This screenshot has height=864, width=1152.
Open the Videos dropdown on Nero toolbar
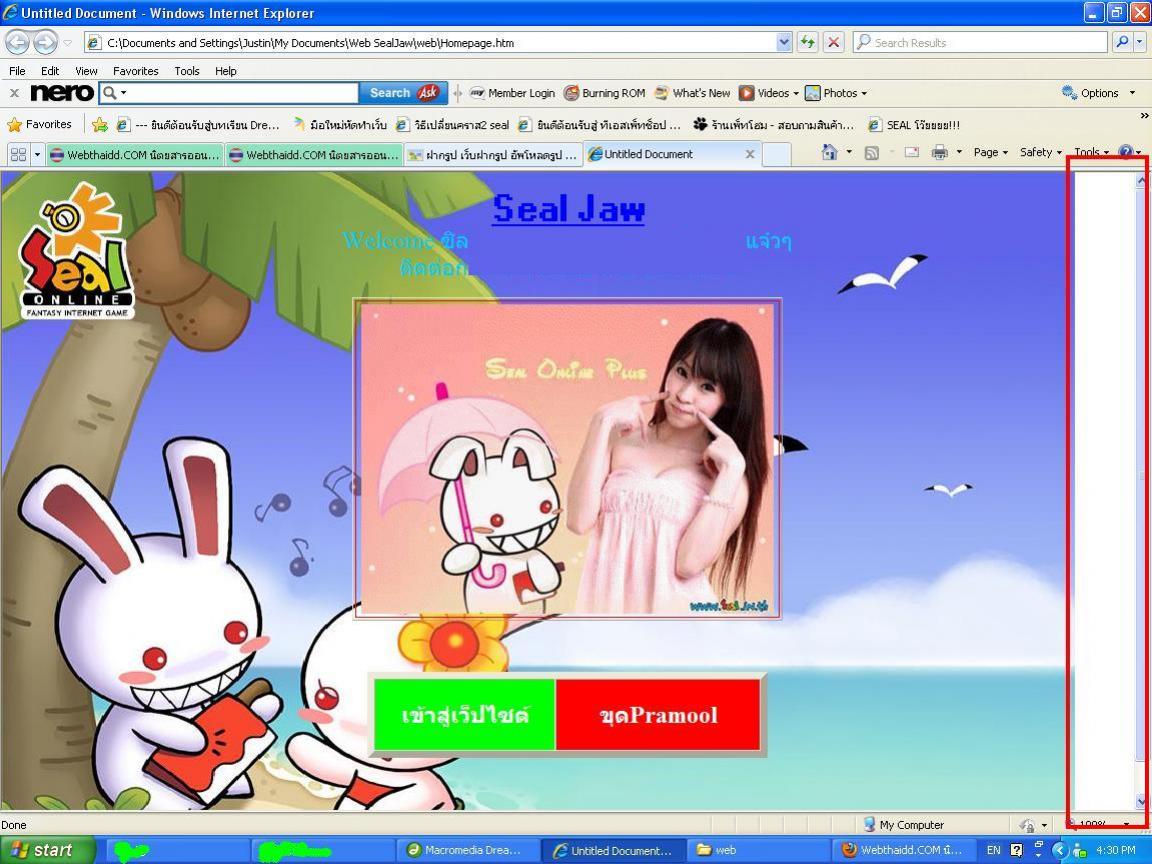point(769,93)
